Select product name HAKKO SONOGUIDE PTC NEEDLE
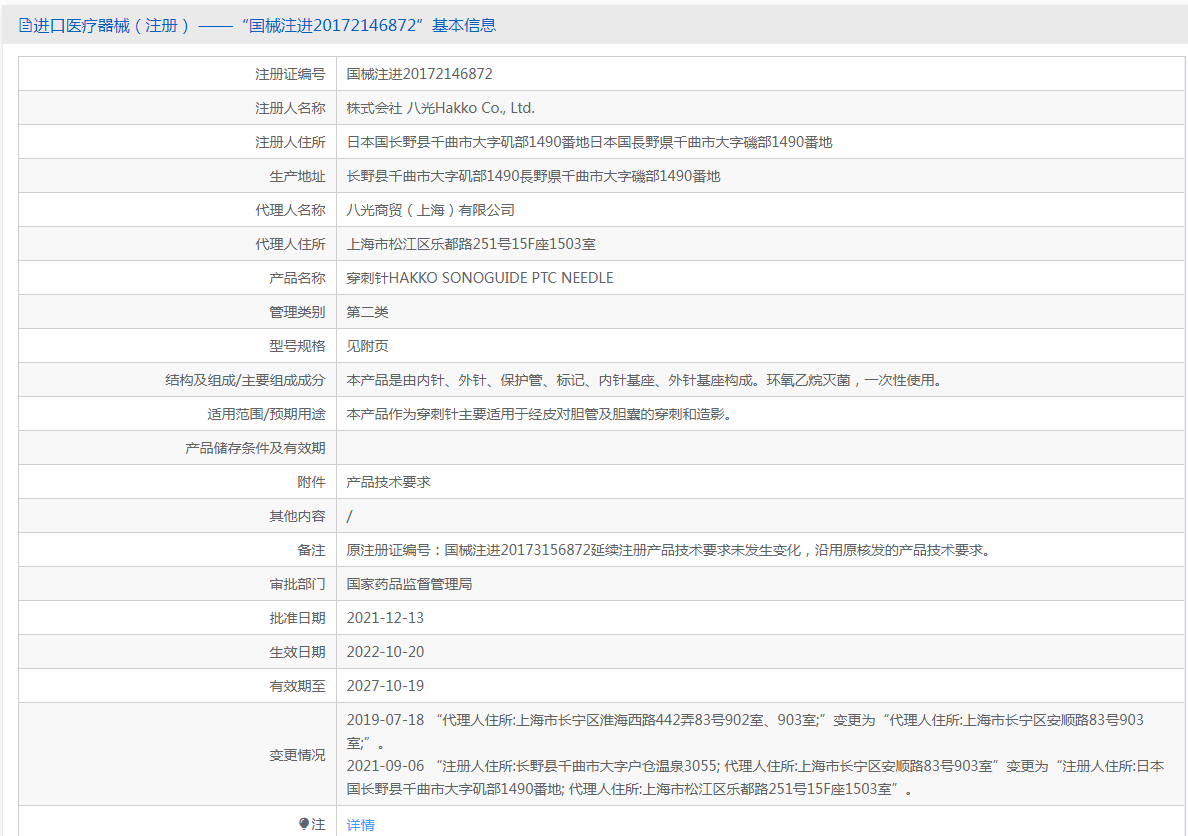The height and width of the screenshot is (836, 1188). pos(480,278)
